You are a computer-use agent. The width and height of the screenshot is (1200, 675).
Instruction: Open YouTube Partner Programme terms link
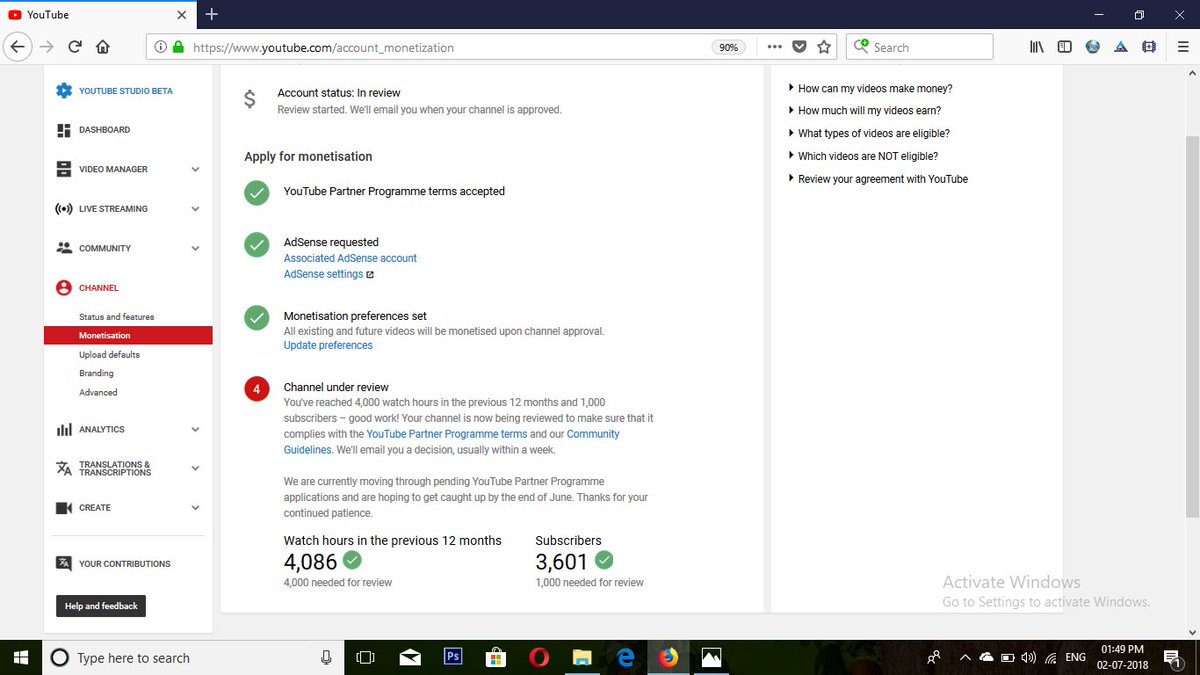pos(447,434)
